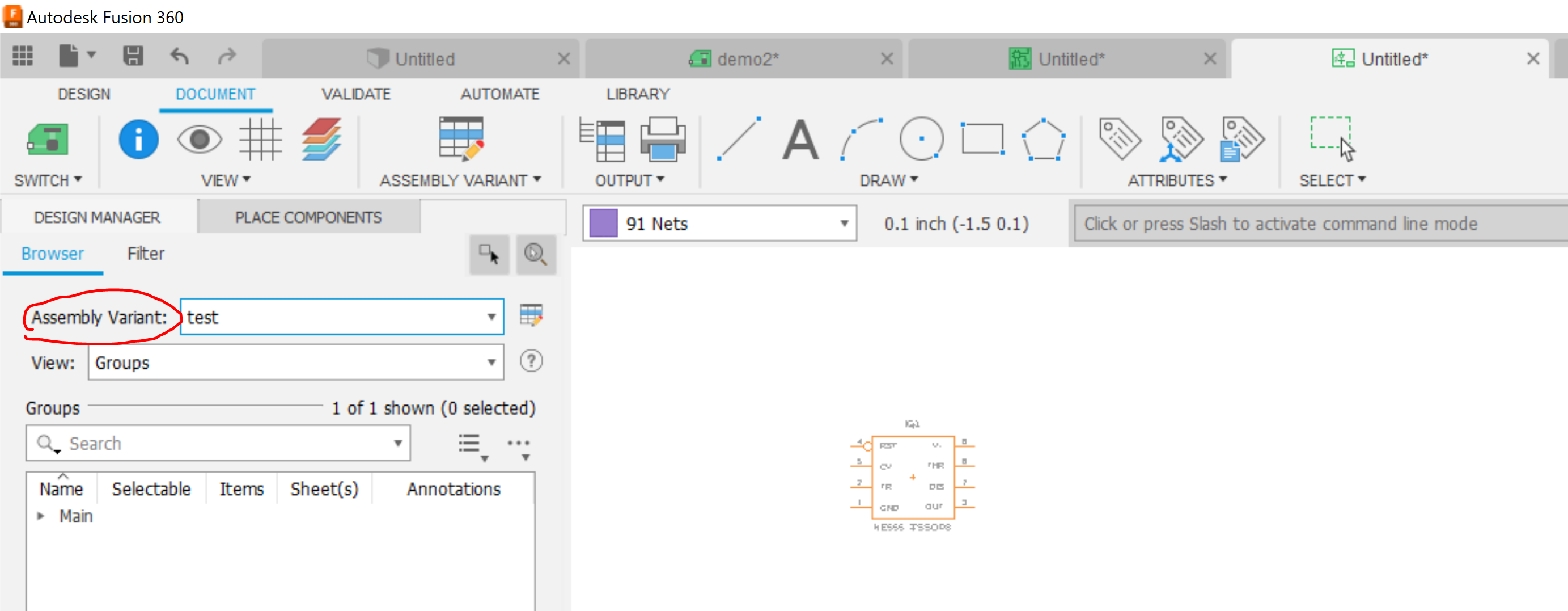Expand the Main group in the Groups list

pos(41,515)
